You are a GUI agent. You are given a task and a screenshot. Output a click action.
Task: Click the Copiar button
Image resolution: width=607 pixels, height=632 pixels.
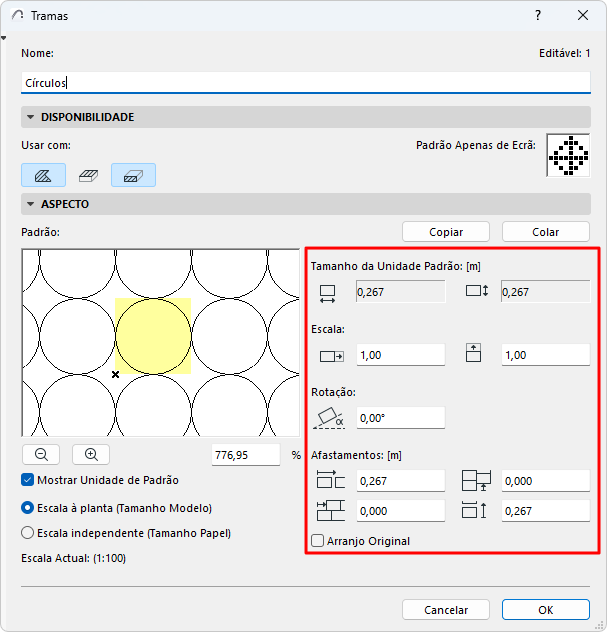[x=446, y=232]
